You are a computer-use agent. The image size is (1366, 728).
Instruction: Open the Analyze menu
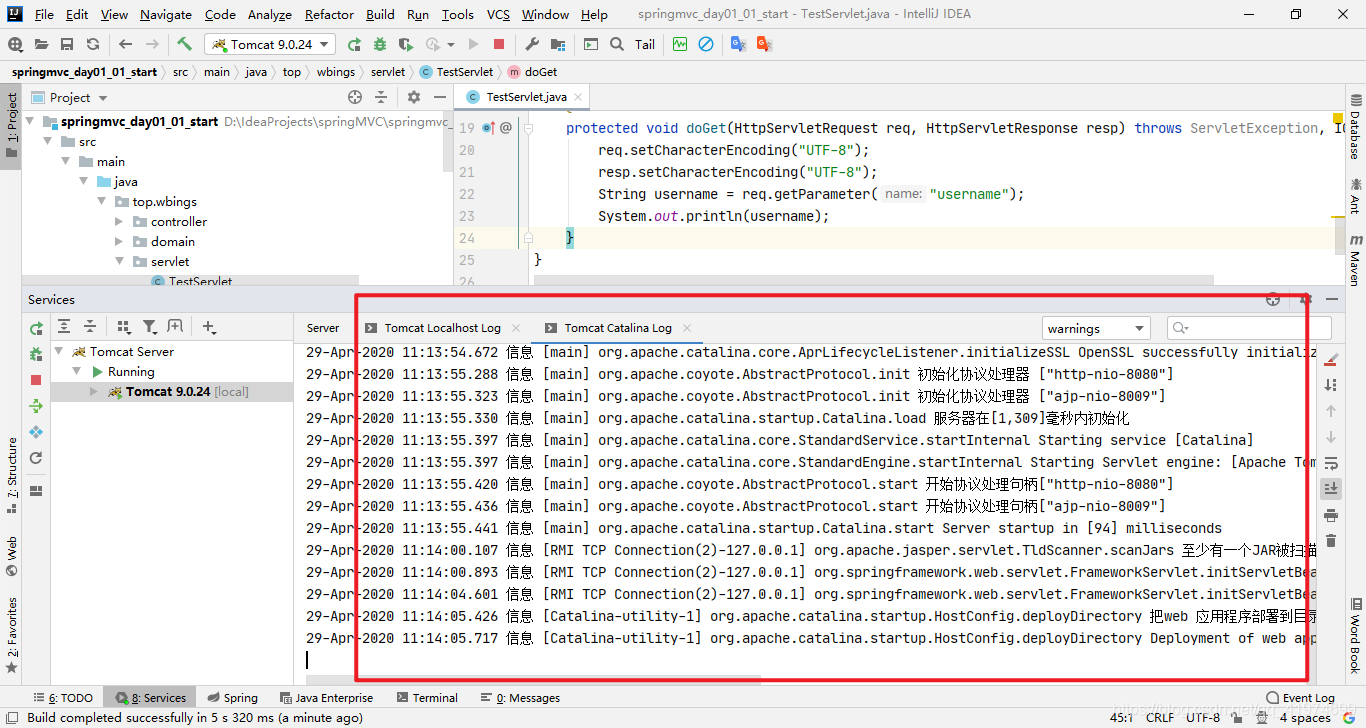pos(270,14)
